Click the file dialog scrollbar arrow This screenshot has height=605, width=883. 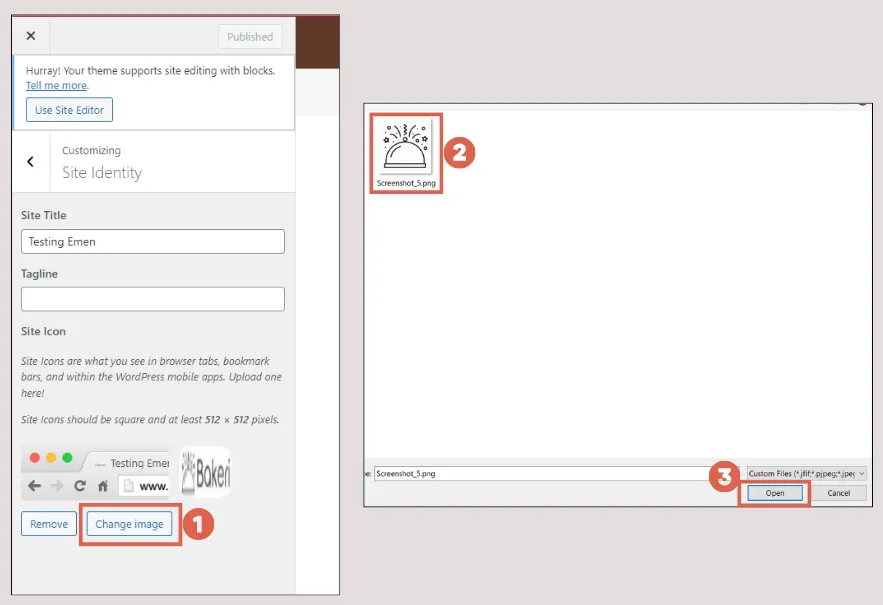click(862, 104)
